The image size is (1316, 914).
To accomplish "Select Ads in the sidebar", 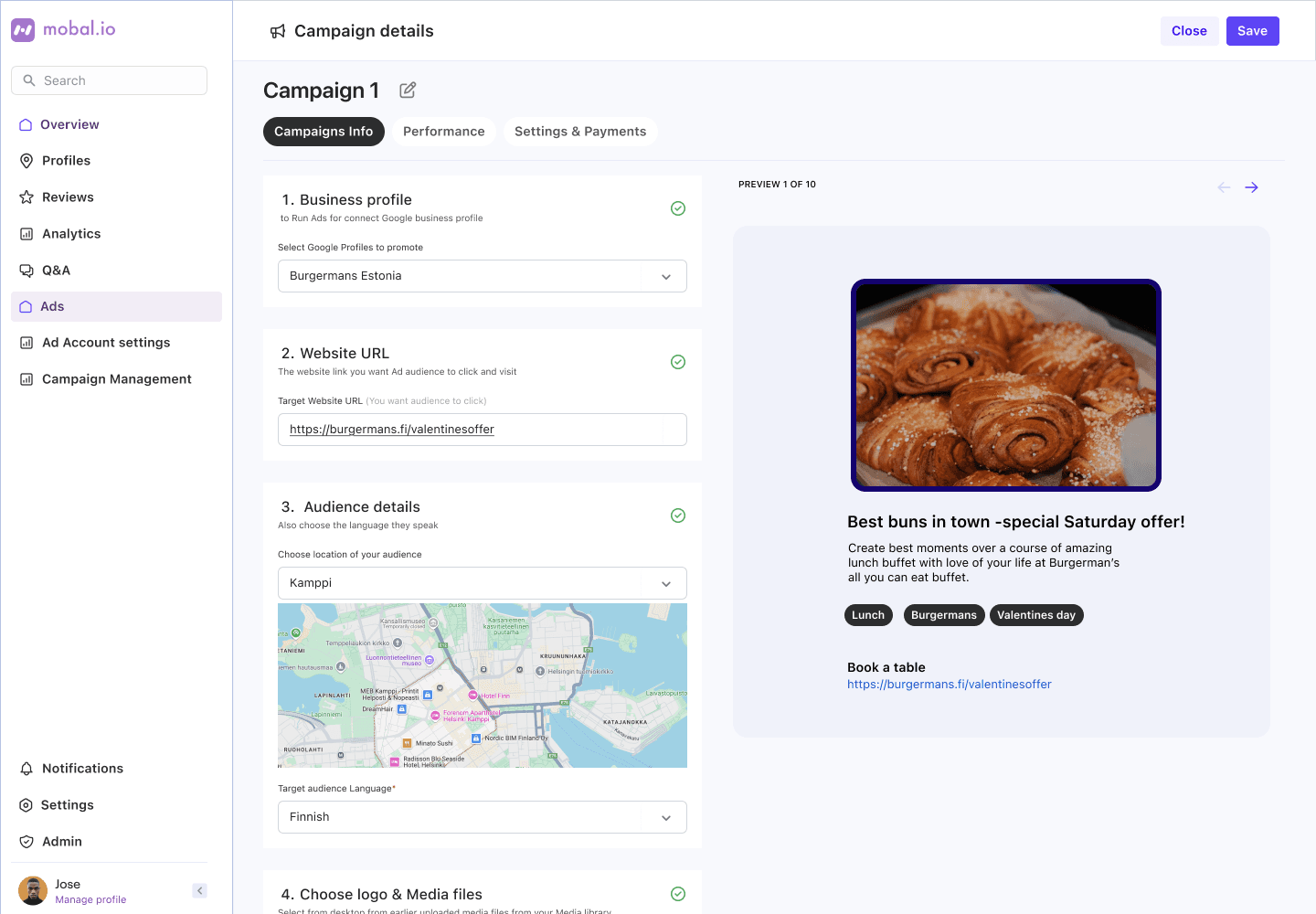I will (x=116, y=307).
